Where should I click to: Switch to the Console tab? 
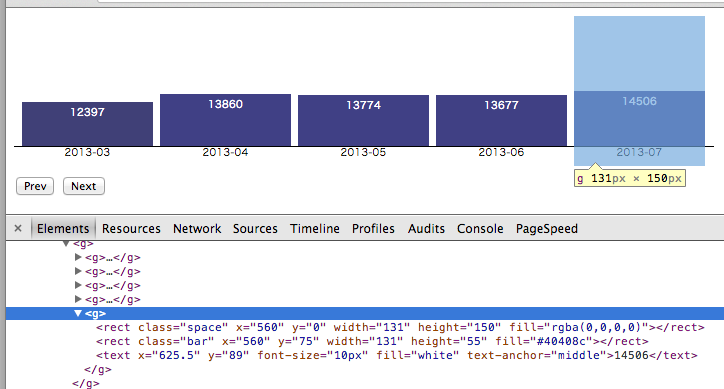480,229
